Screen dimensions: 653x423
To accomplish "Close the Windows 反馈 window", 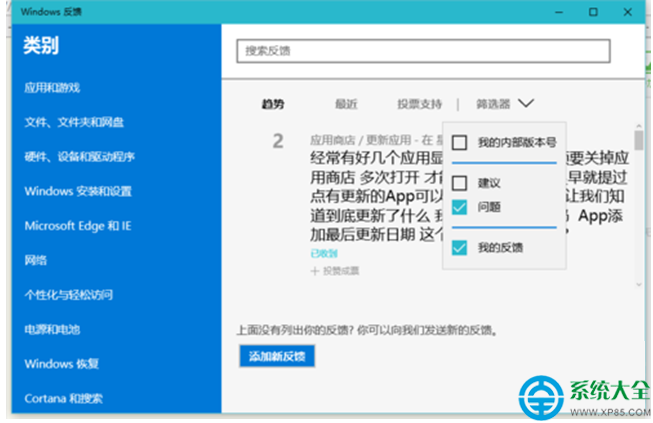I will (628, 12).
